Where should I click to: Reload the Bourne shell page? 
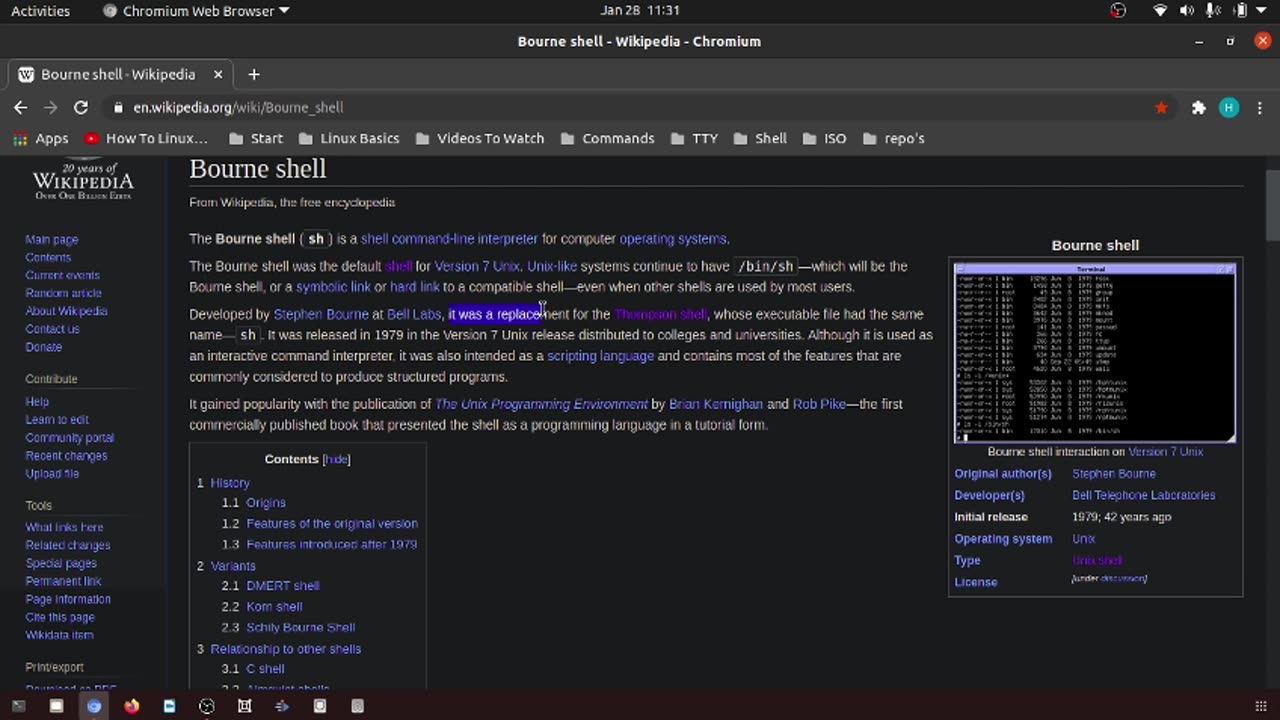[x=81, y=107]
